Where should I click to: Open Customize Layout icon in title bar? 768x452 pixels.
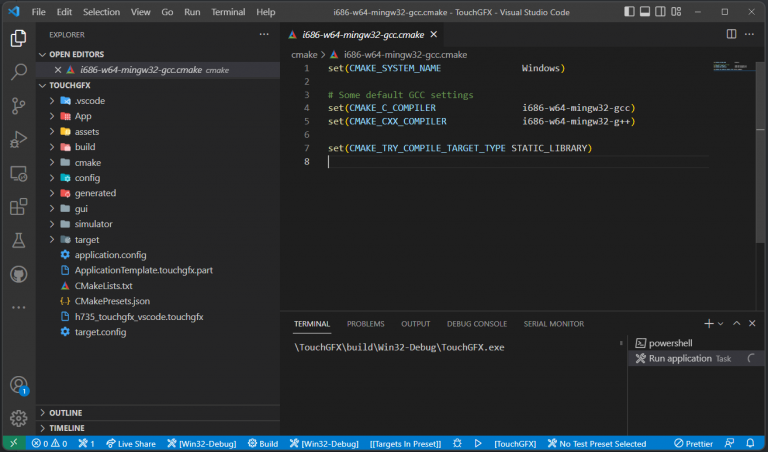pyautogui.click(x=676, y=11)
